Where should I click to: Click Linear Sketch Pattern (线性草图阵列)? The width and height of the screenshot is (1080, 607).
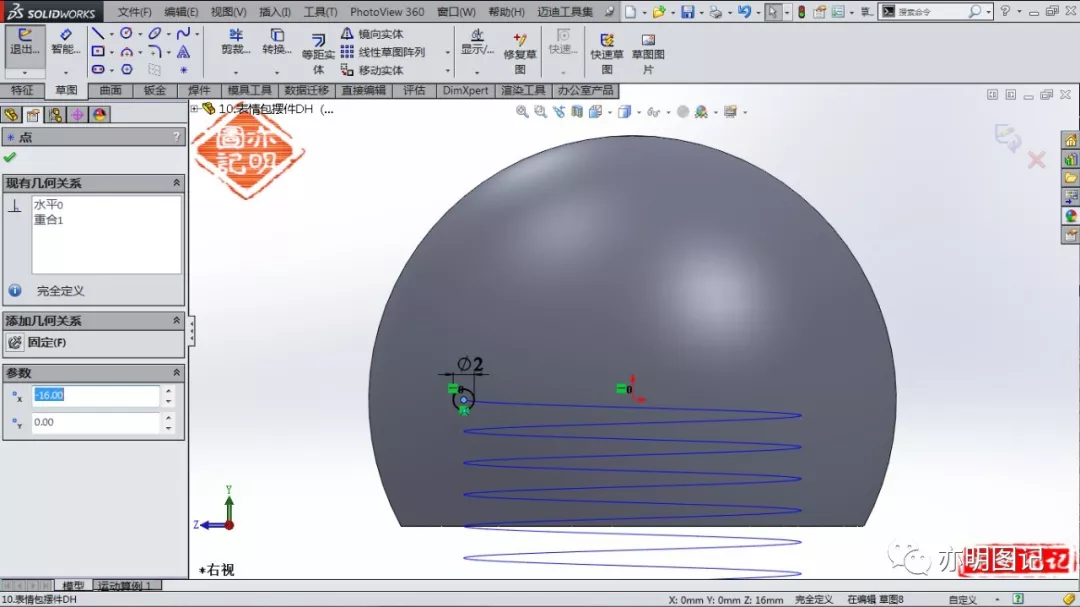pos(383,52)
